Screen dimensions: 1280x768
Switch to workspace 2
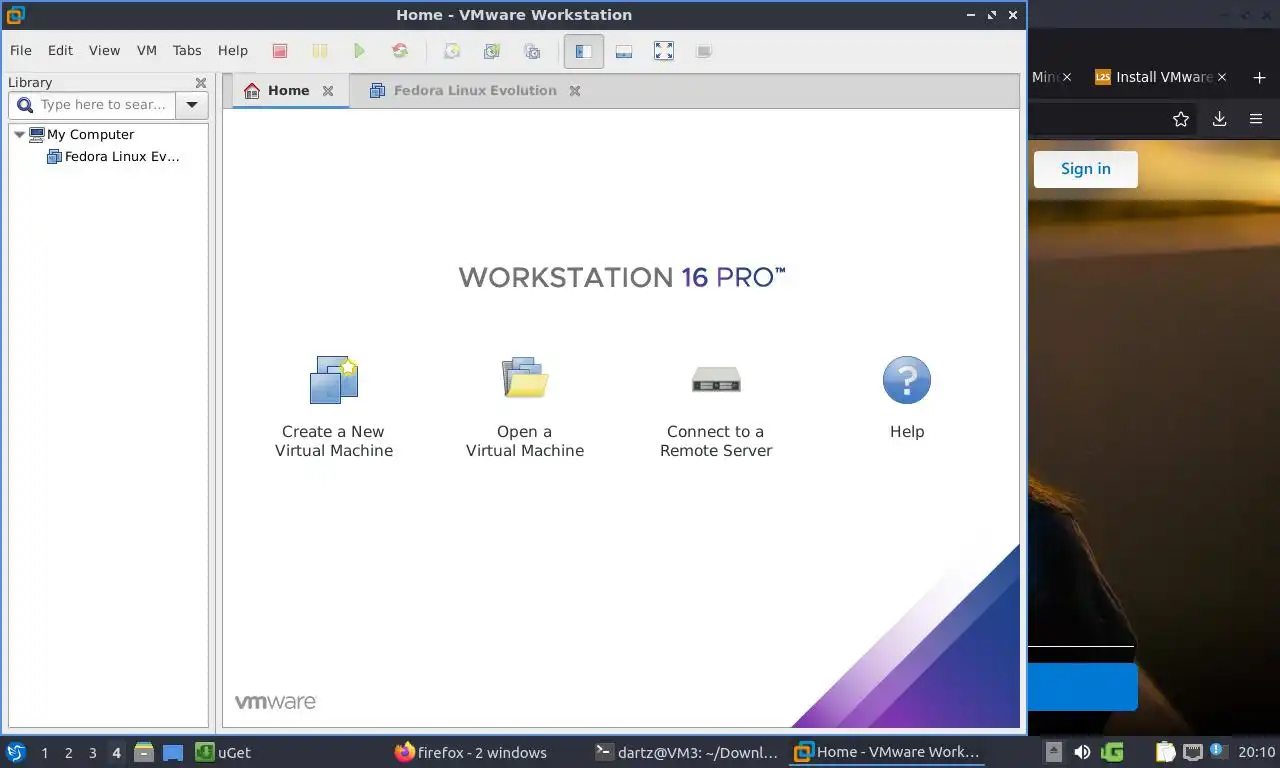coord(68,753)
